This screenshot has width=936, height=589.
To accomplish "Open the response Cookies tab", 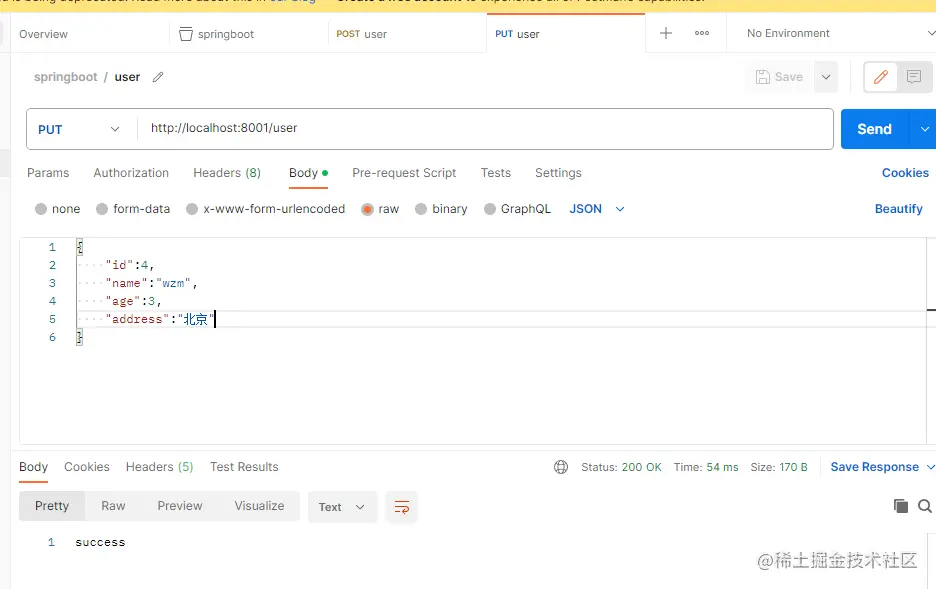I will coord(87,467).
